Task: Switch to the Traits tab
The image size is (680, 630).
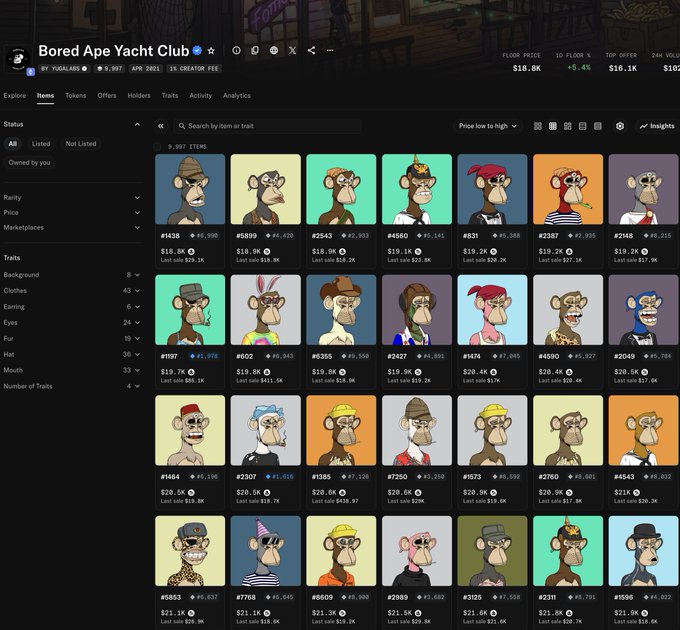Action: [170, 95]
